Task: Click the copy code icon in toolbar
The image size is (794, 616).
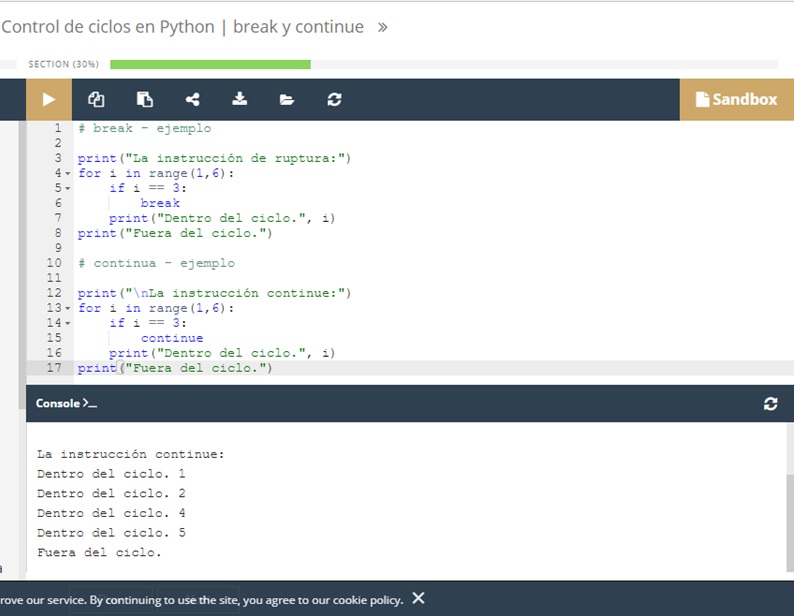Action: pyautogui.click(x=96, y=100)
